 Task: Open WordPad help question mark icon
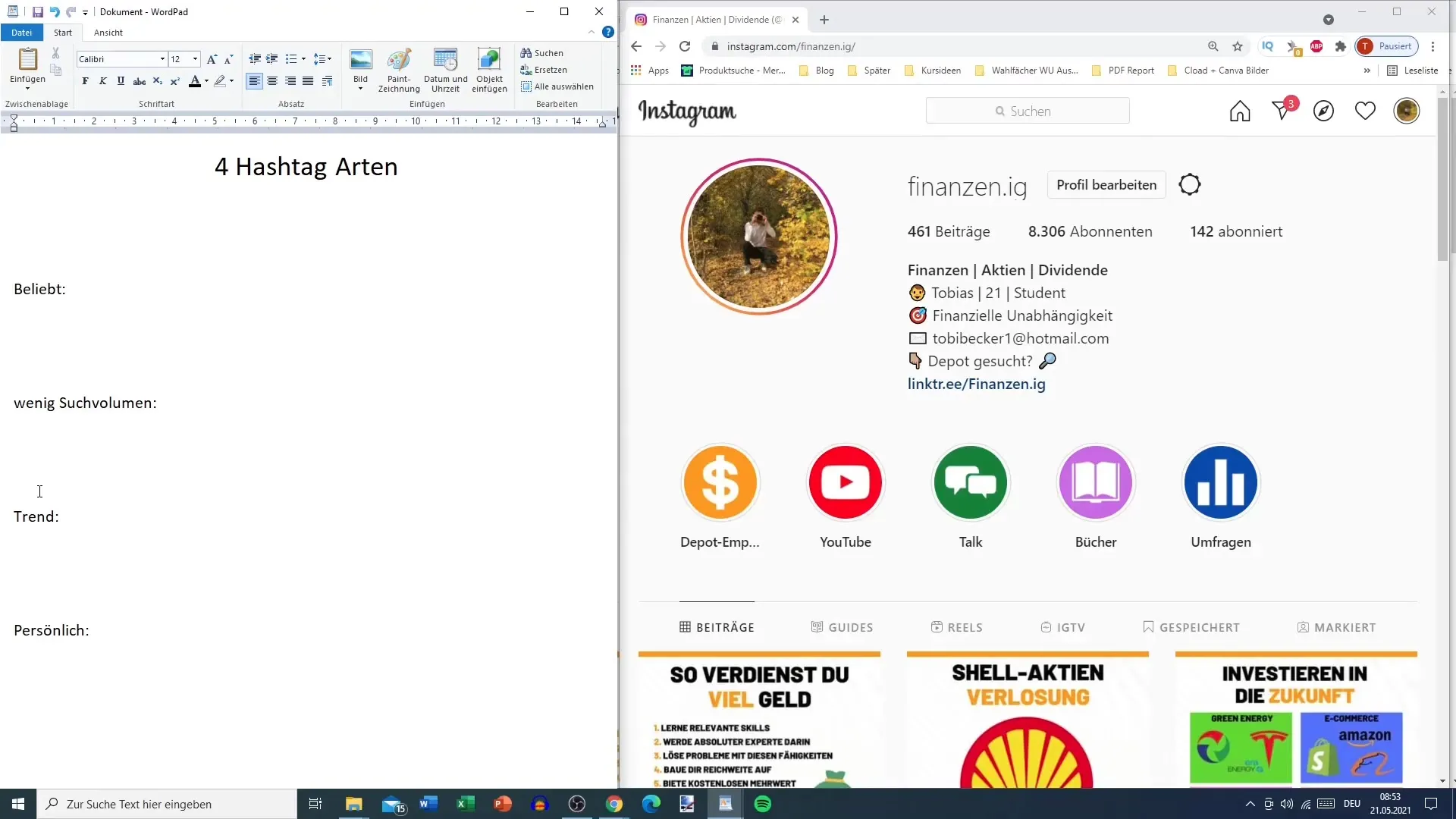coord(608,32)
